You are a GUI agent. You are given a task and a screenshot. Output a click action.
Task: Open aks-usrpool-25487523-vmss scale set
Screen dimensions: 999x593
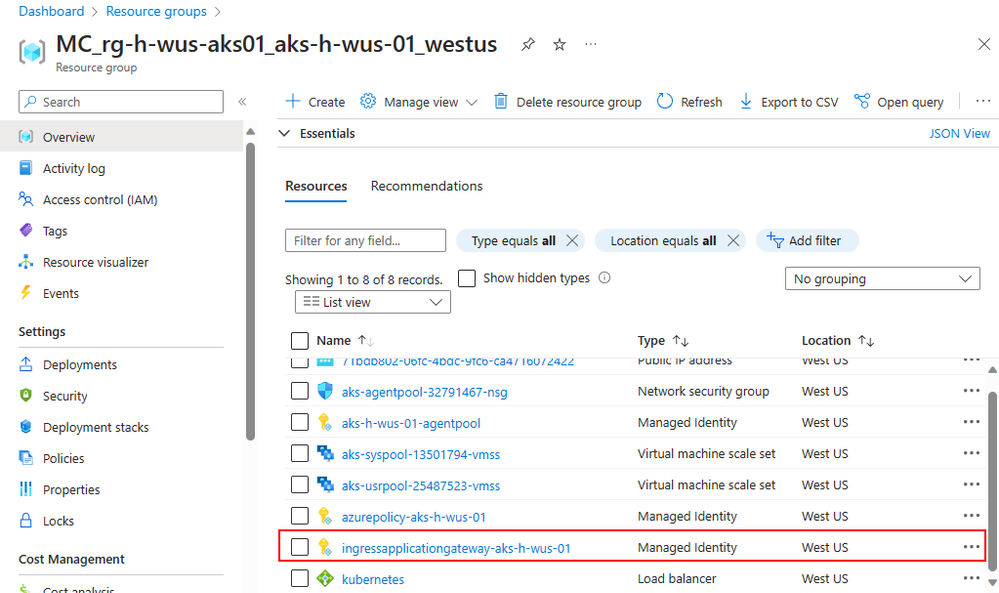point(420,485)
